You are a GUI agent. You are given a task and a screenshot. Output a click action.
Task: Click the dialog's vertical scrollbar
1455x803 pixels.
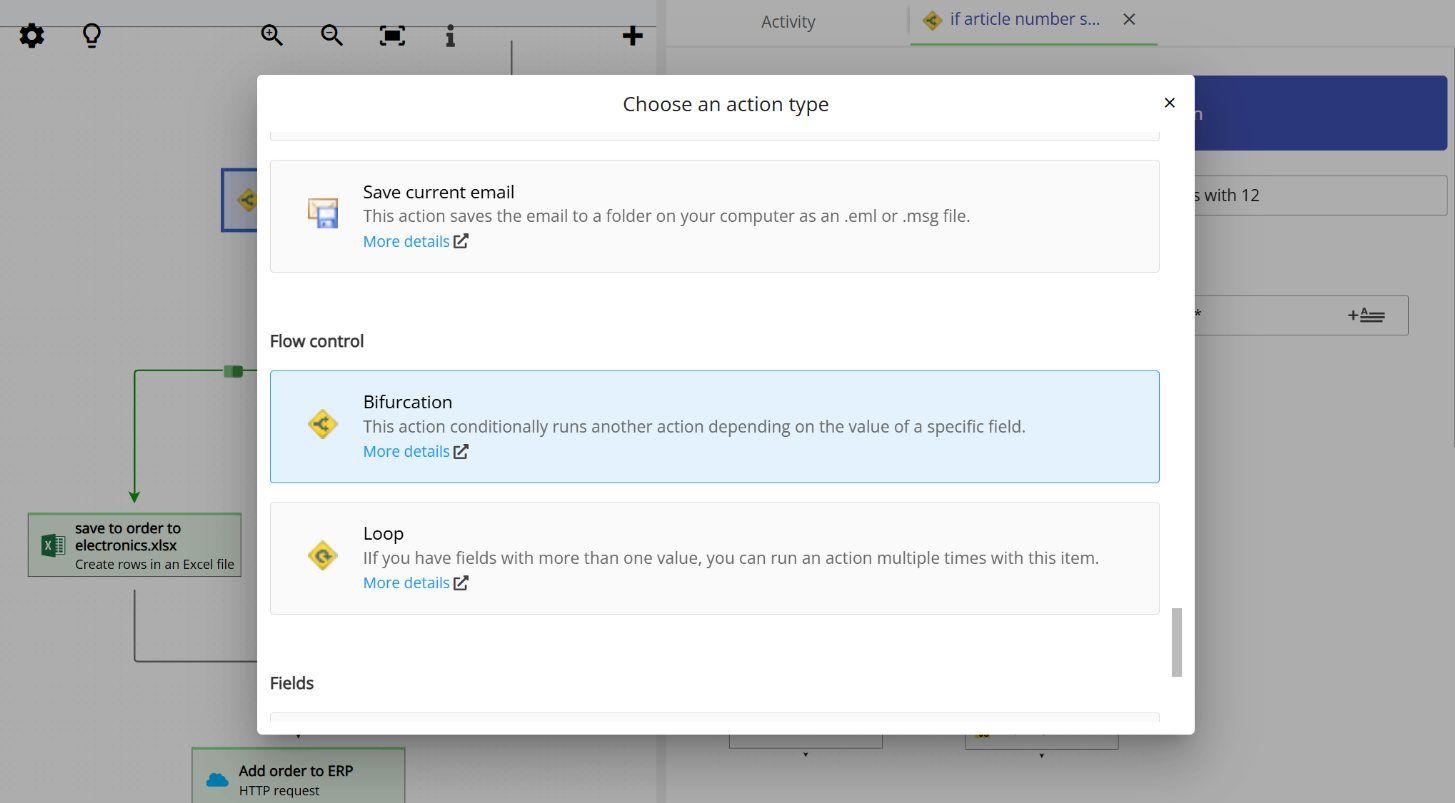pyautogui.click(x=1176, y=645)
